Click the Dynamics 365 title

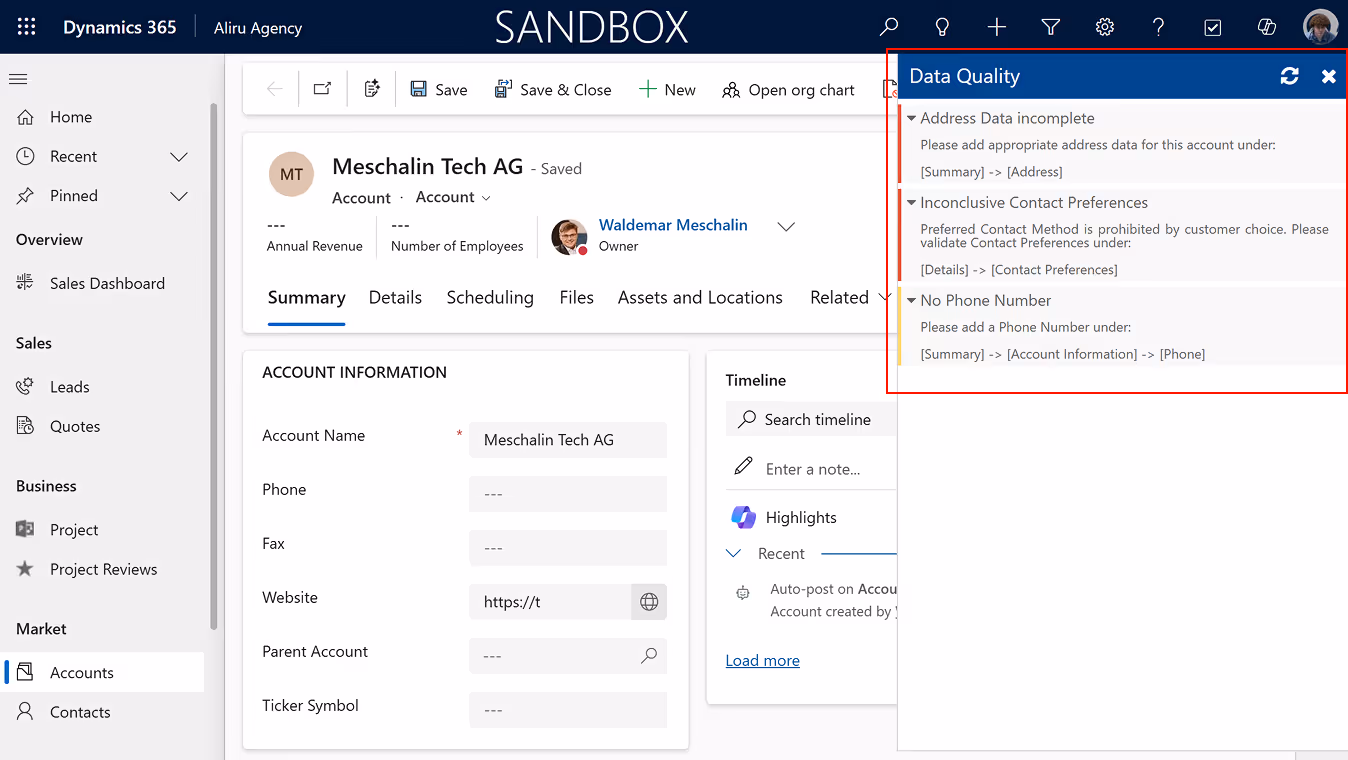click(120, 27)
